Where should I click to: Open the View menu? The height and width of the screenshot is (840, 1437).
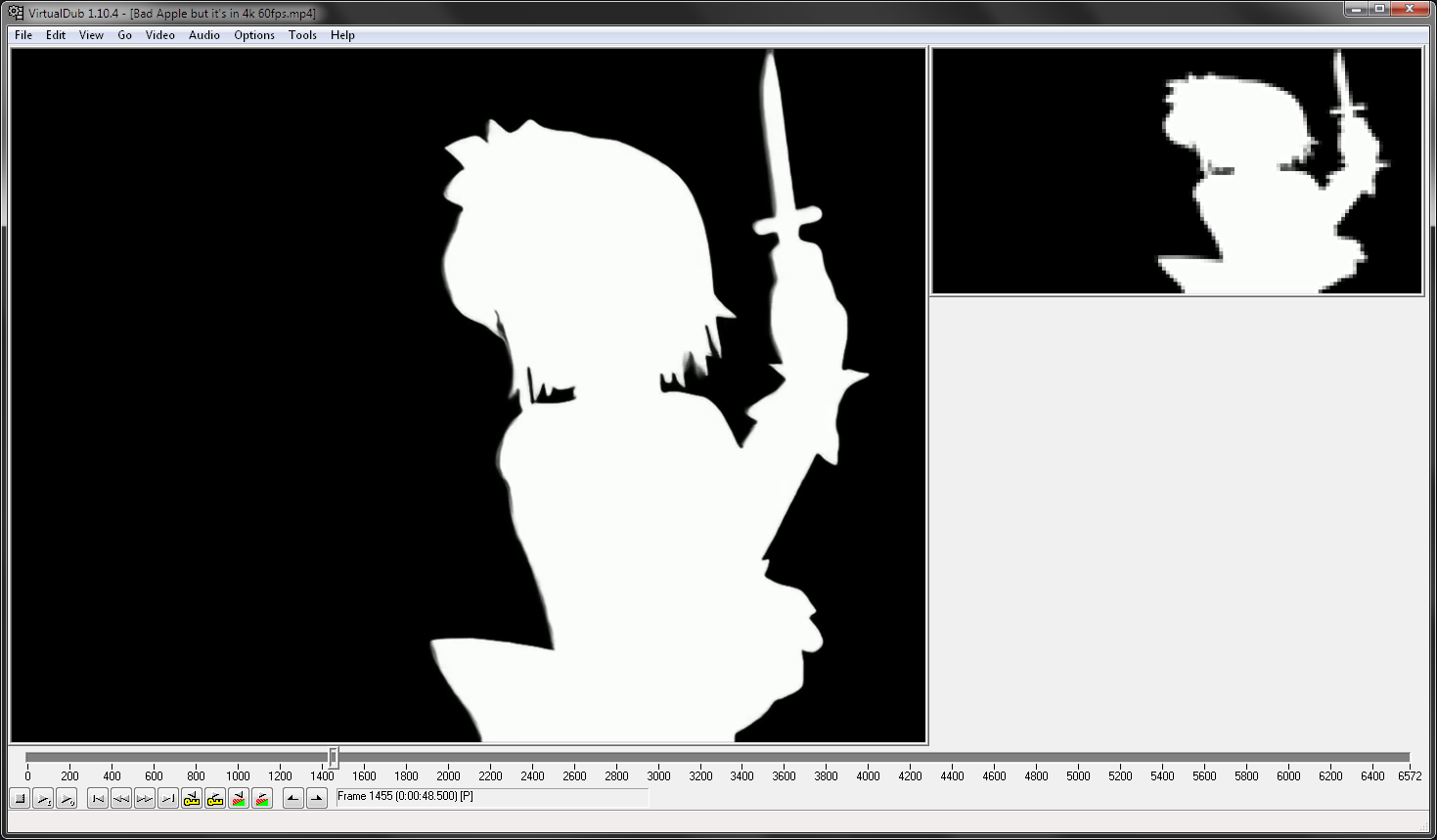(x=91, y=35)
